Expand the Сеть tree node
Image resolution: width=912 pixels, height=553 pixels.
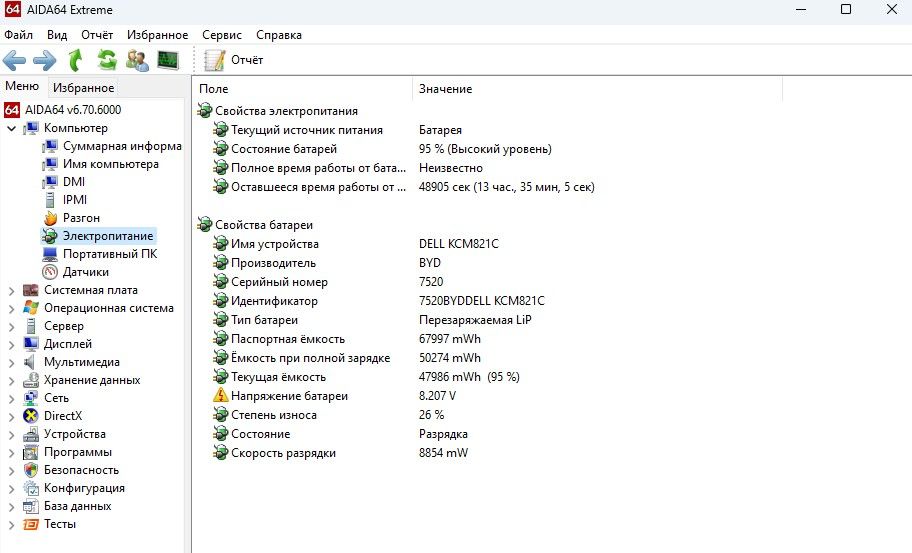coord(12,399)
